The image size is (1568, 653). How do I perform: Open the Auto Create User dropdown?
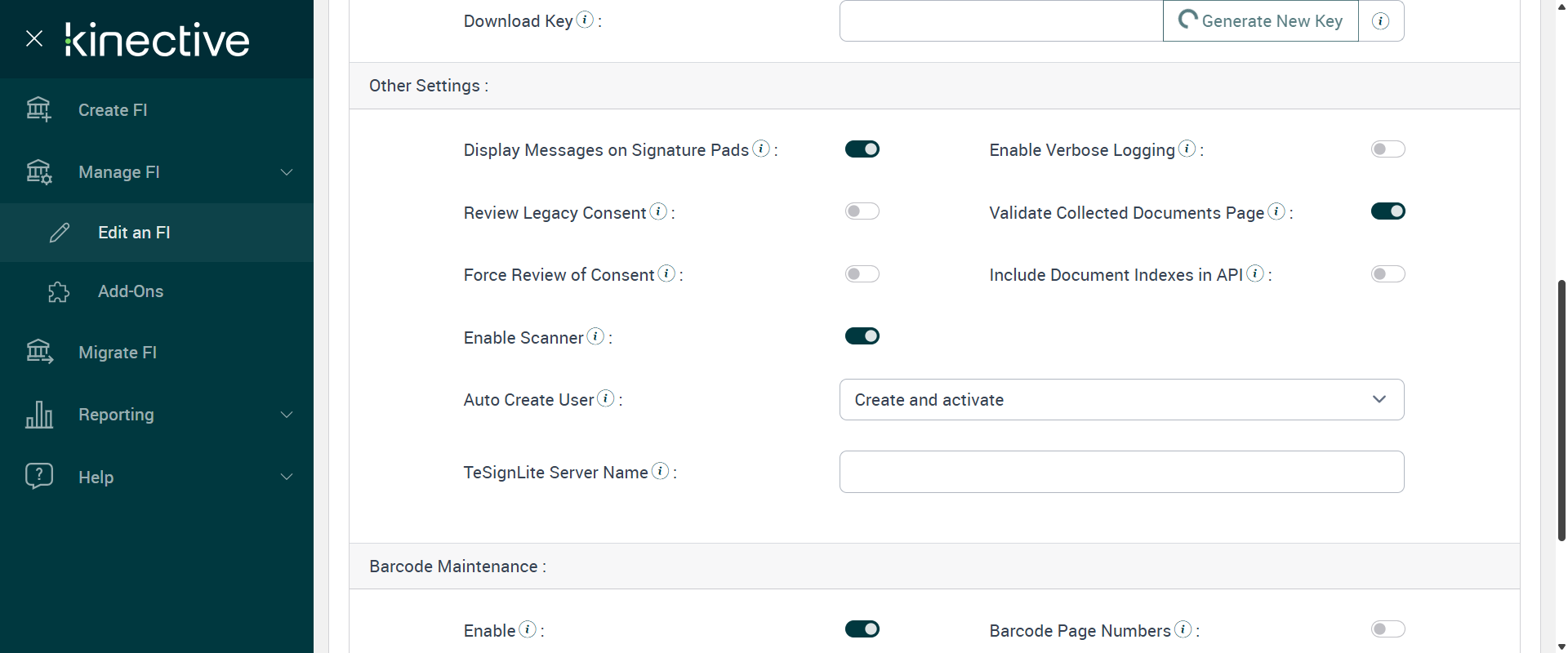[x=1121, y=400]
